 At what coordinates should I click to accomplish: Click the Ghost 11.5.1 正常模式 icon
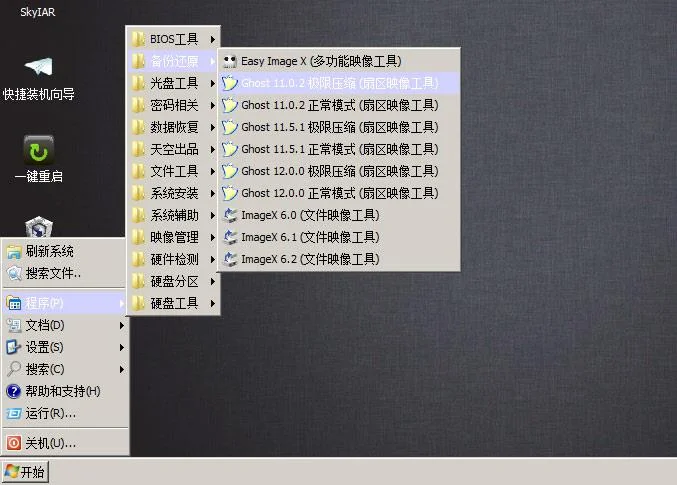[230, 149]
